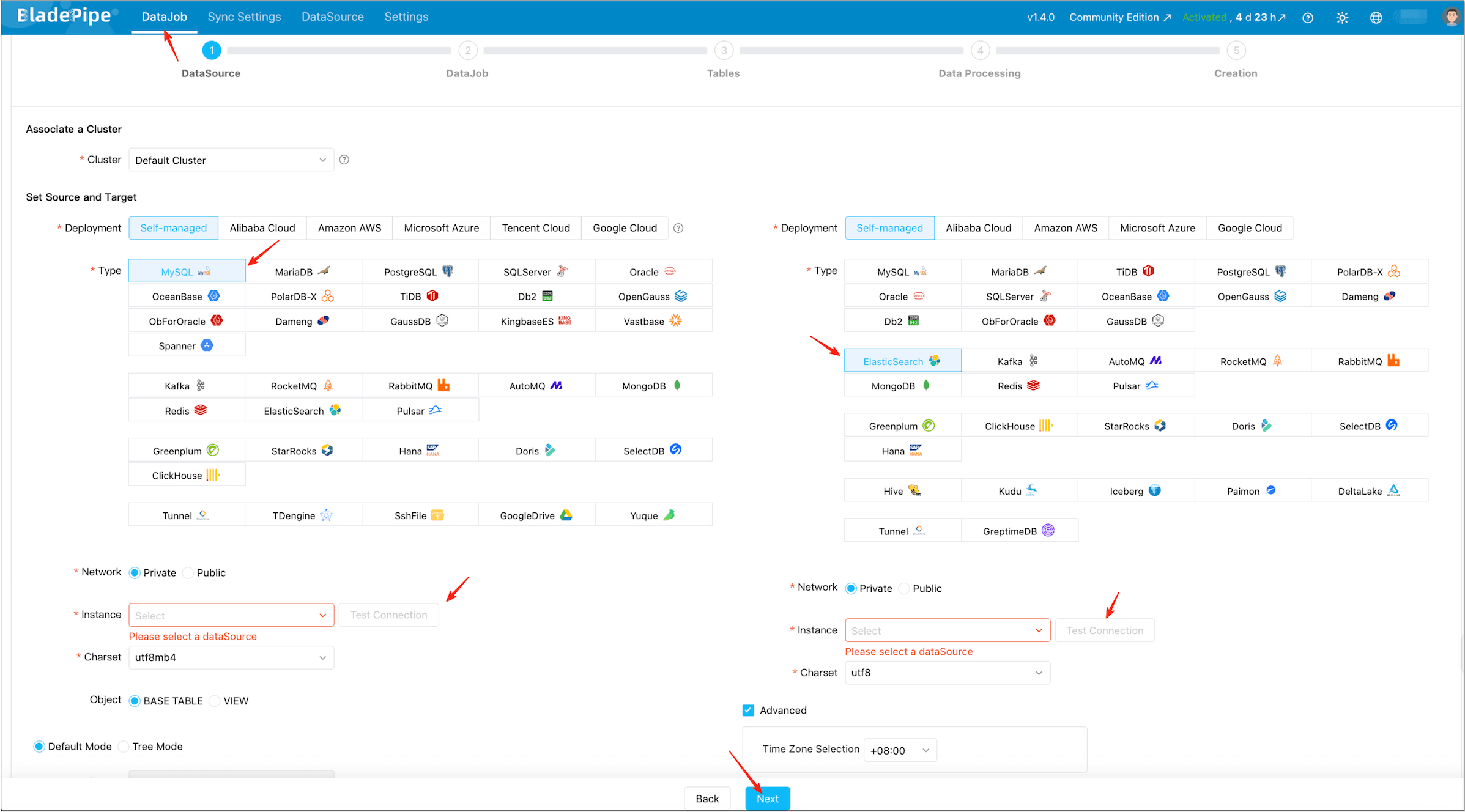Select MySQL as the source type
Image resolution: width=1465 pixels, height=812 pixels.
[x=187, y=271]
